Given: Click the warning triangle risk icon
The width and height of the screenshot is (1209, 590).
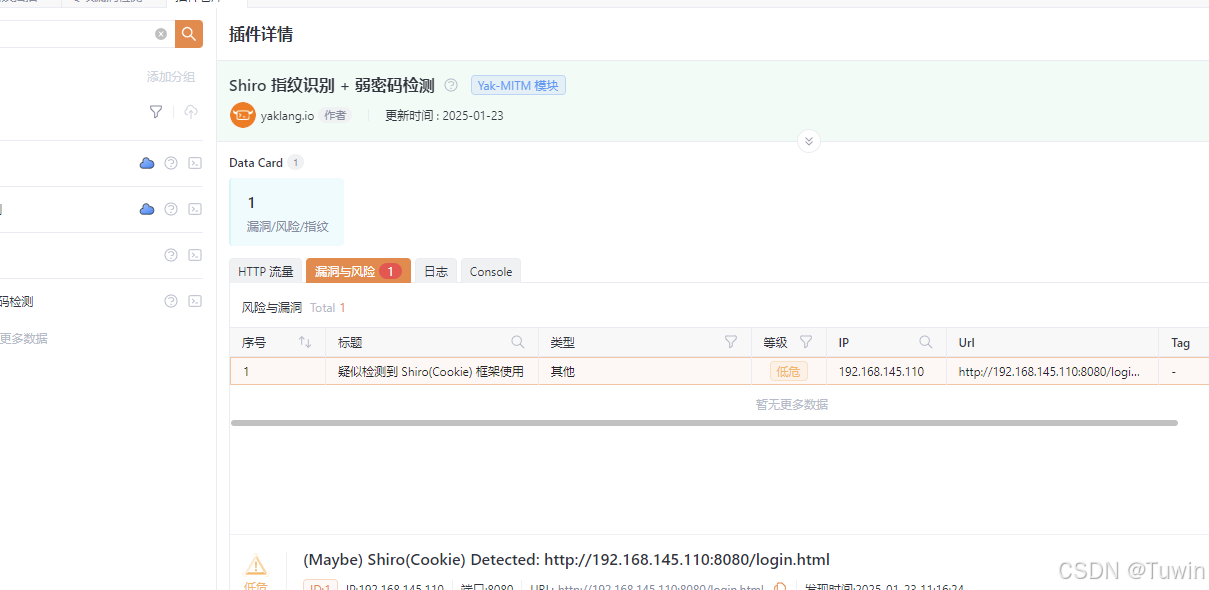Looking at the screenshot, I should 256,565.
